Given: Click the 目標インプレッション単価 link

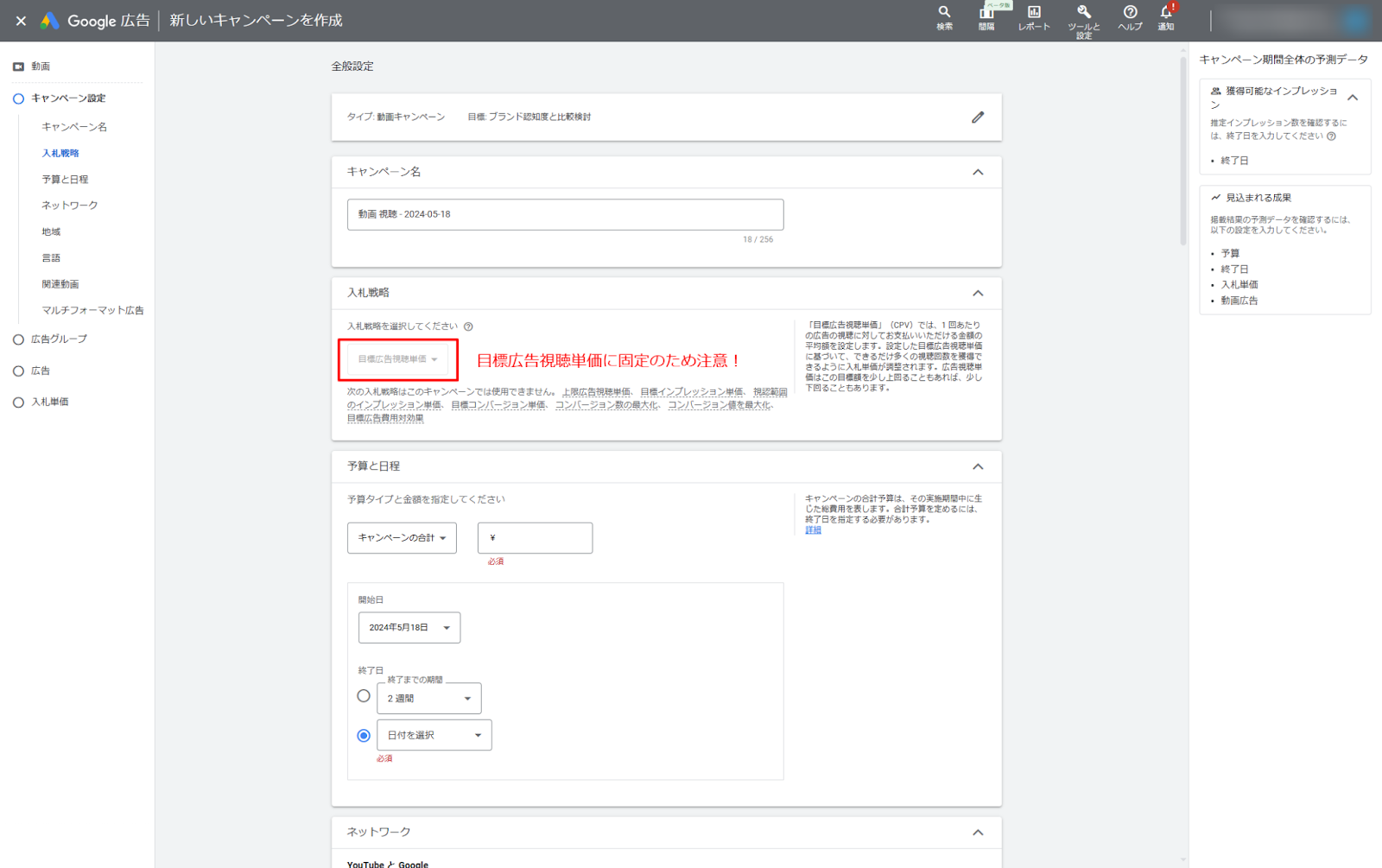Looking at the screenshot, I should [x=692, y=392].
